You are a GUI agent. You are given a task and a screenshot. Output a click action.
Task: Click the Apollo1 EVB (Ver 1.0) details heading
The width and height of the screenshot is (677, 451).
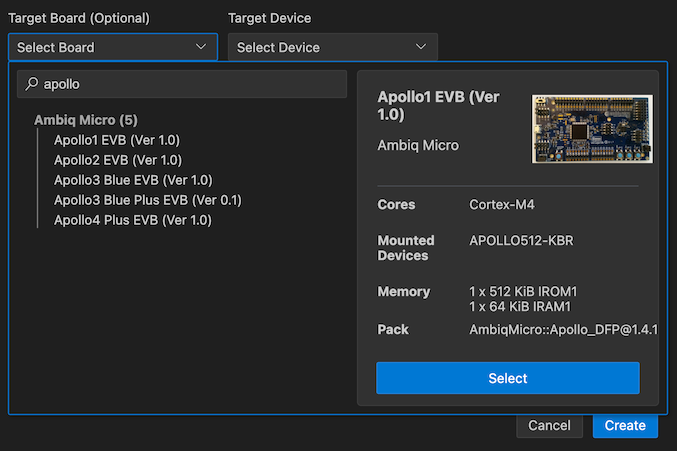pos(438,106)
